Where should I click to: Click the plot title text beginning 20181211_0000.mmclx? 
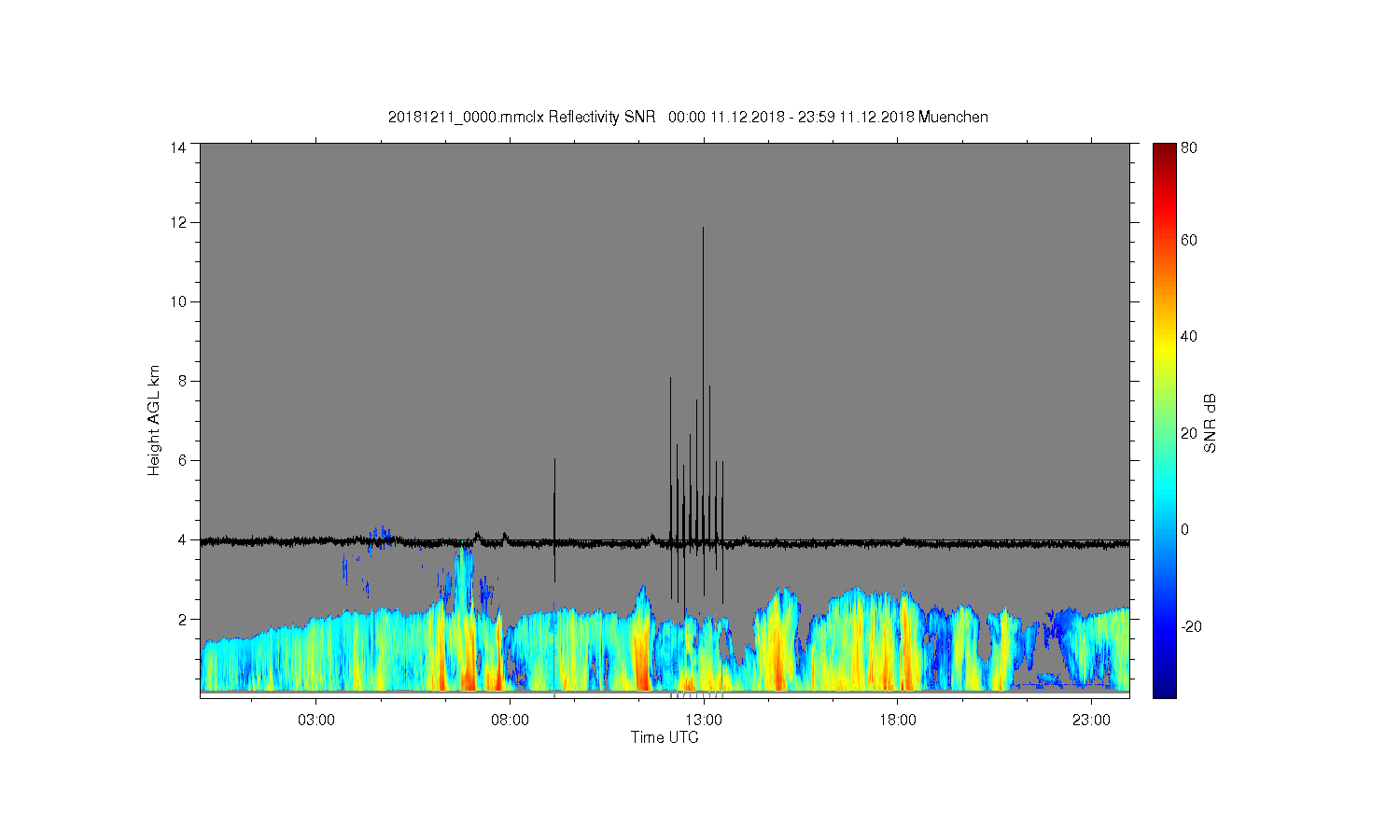pyautogui.click(x=688, y=117)
